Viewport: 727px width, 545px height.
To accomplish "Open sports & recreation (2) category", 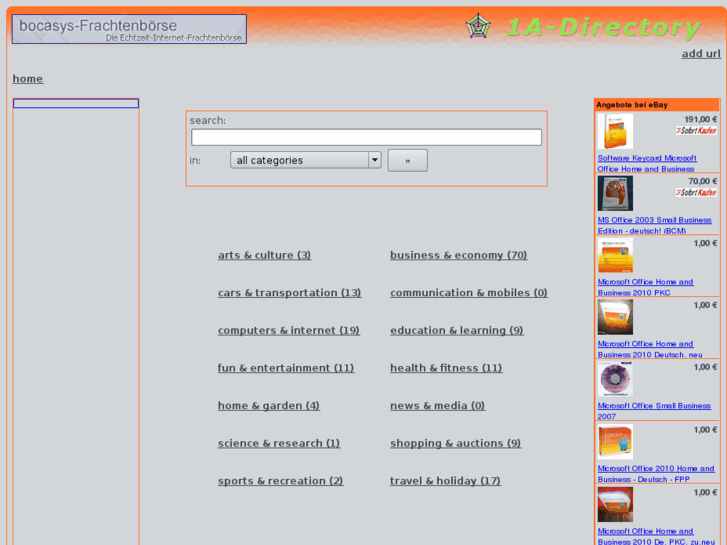I will [281, 481].
